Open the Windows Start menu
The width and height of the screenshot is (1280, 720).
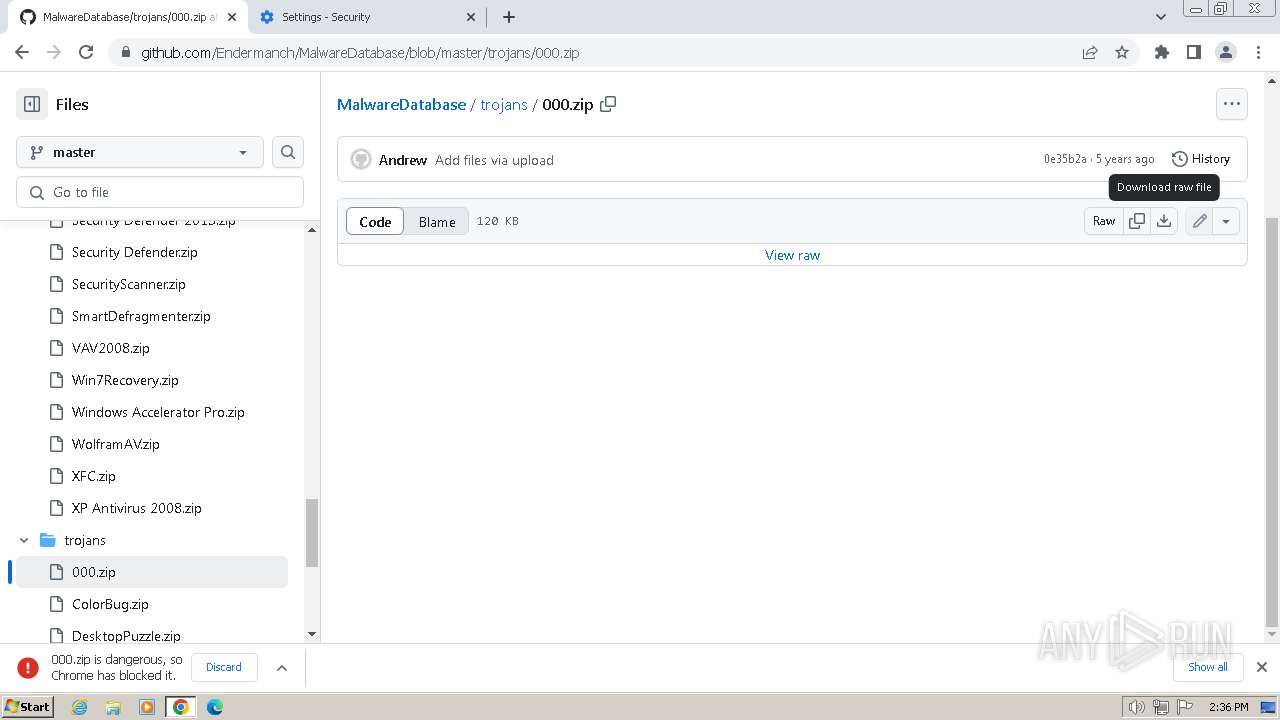[x=28, y=706]
